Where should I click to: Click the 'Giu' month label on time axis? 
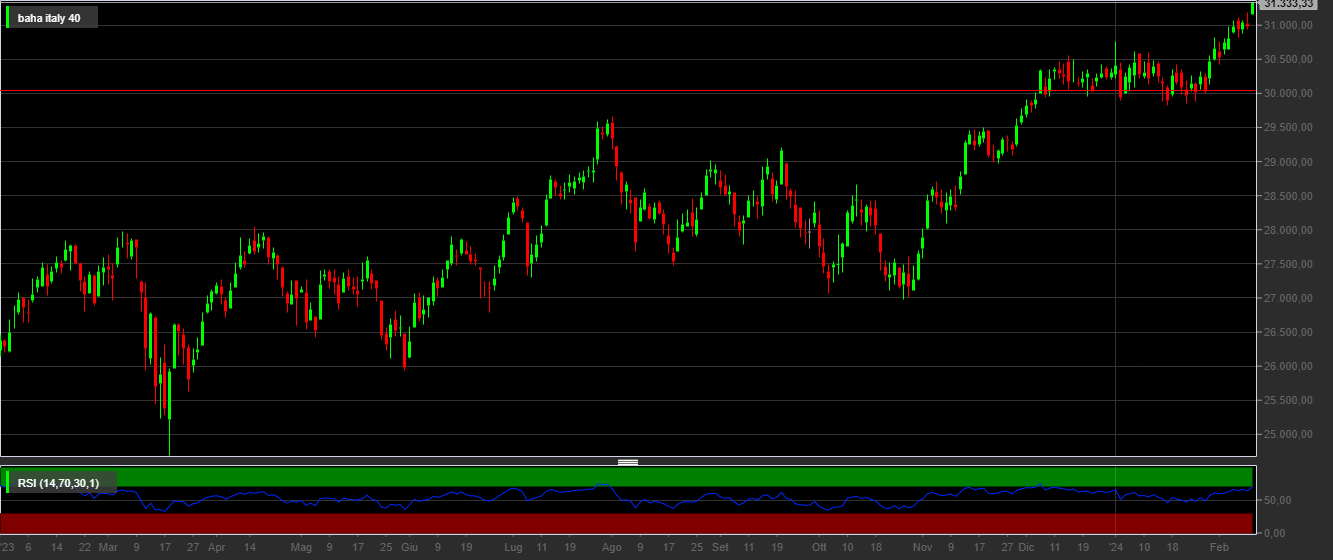408,548
